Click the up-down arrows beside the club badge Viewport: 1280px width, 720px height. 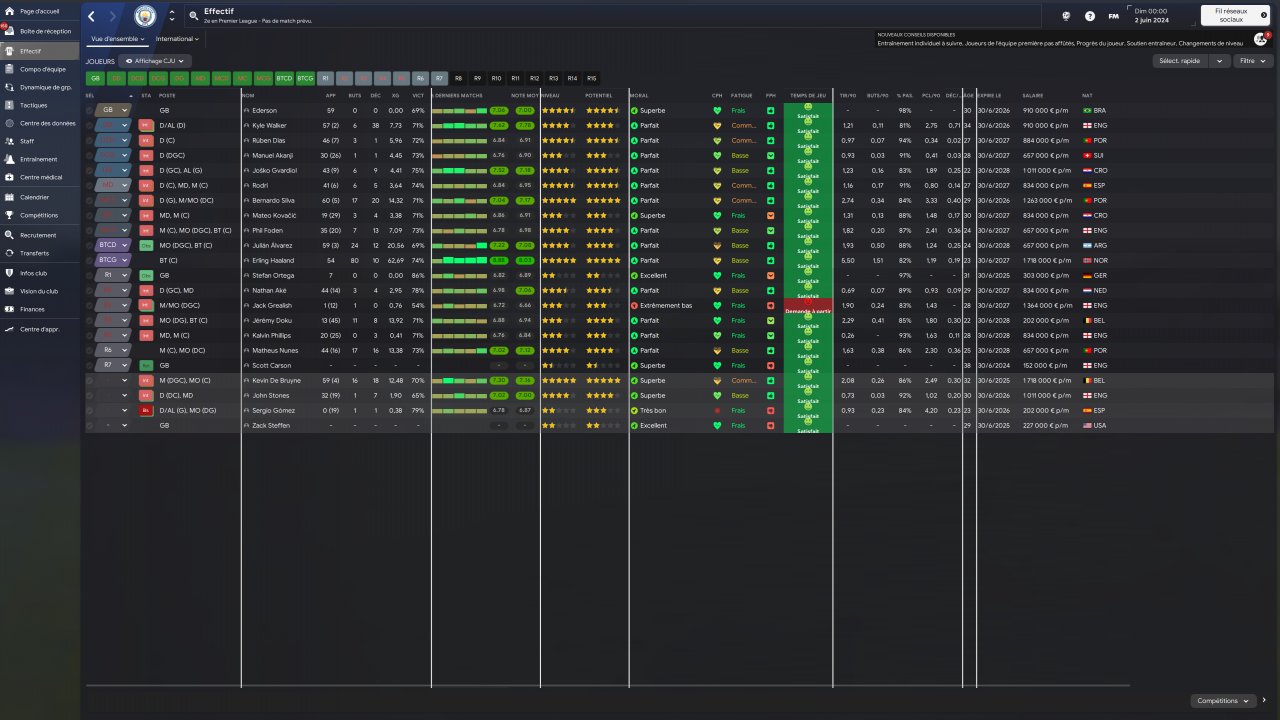(x=172, y=16)
